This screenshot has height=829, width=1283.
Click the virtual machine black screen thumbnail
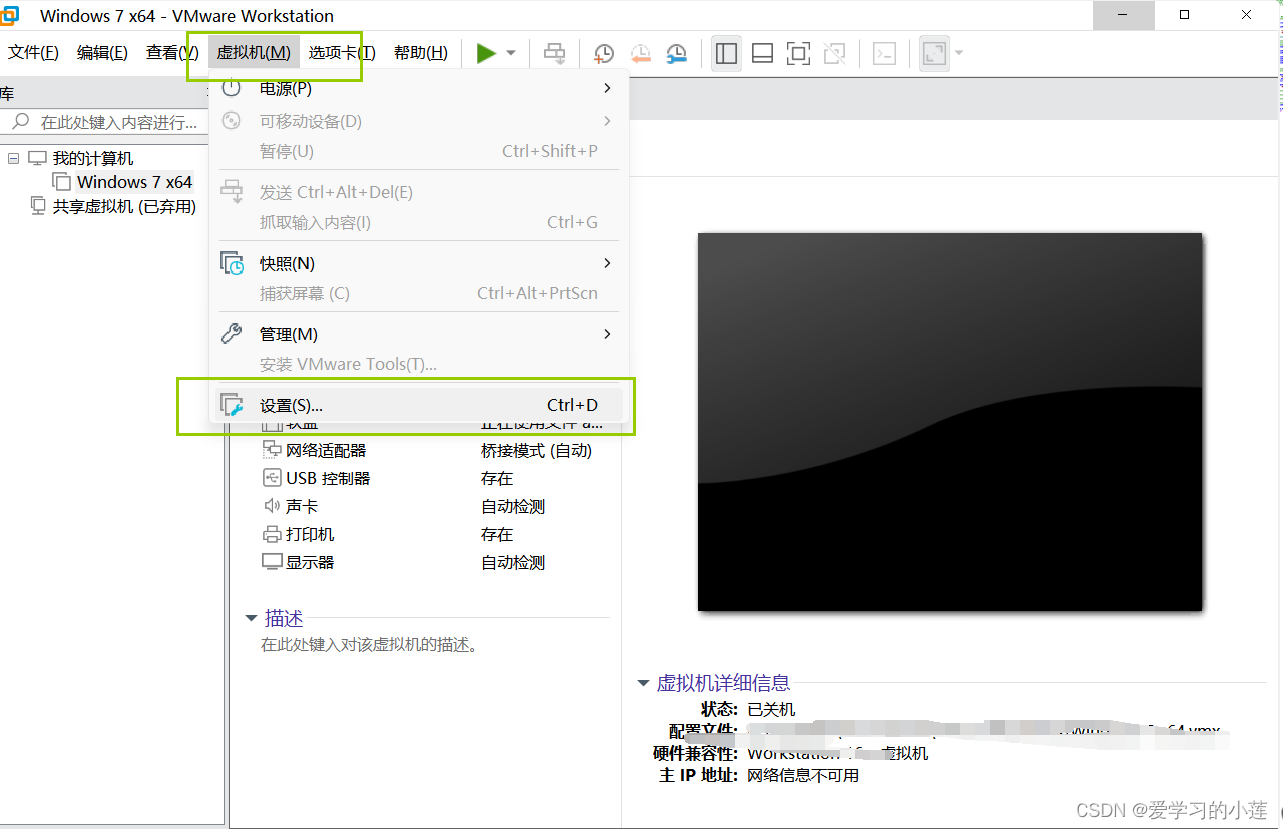pyautogui.click(x=950, y=421)
